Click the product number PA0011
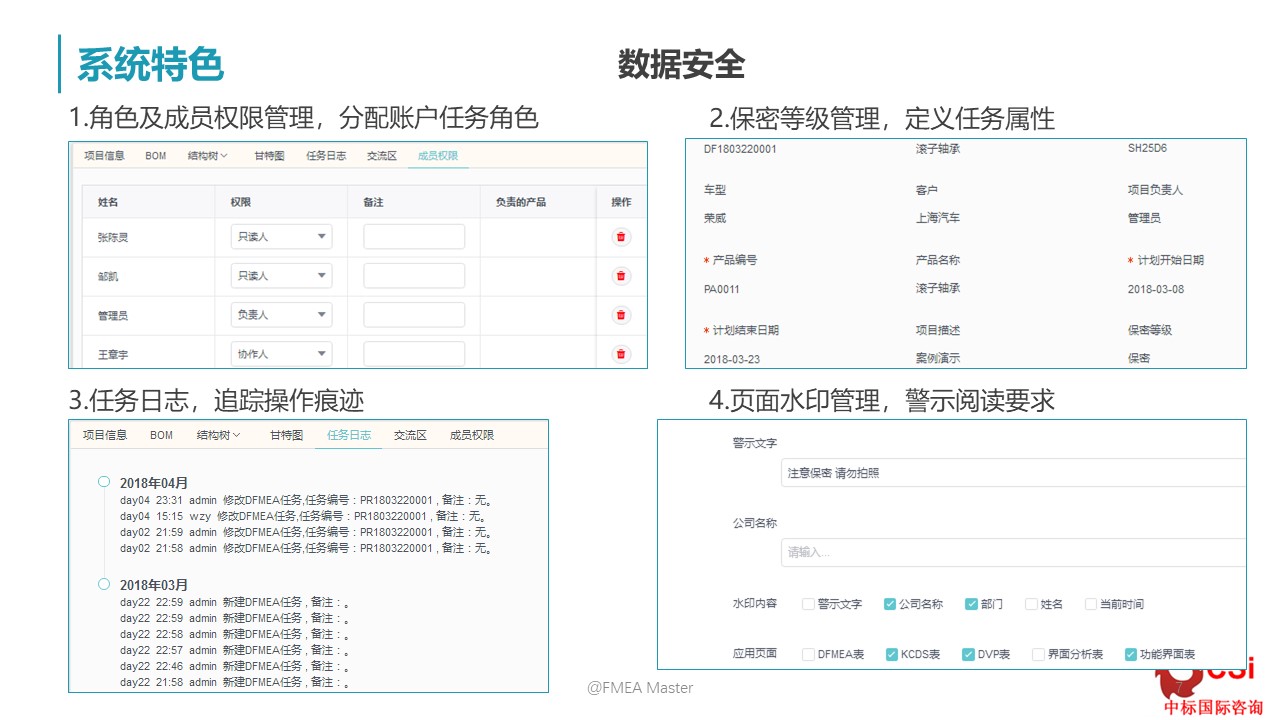1280x720 pixels. coord(722,289)
